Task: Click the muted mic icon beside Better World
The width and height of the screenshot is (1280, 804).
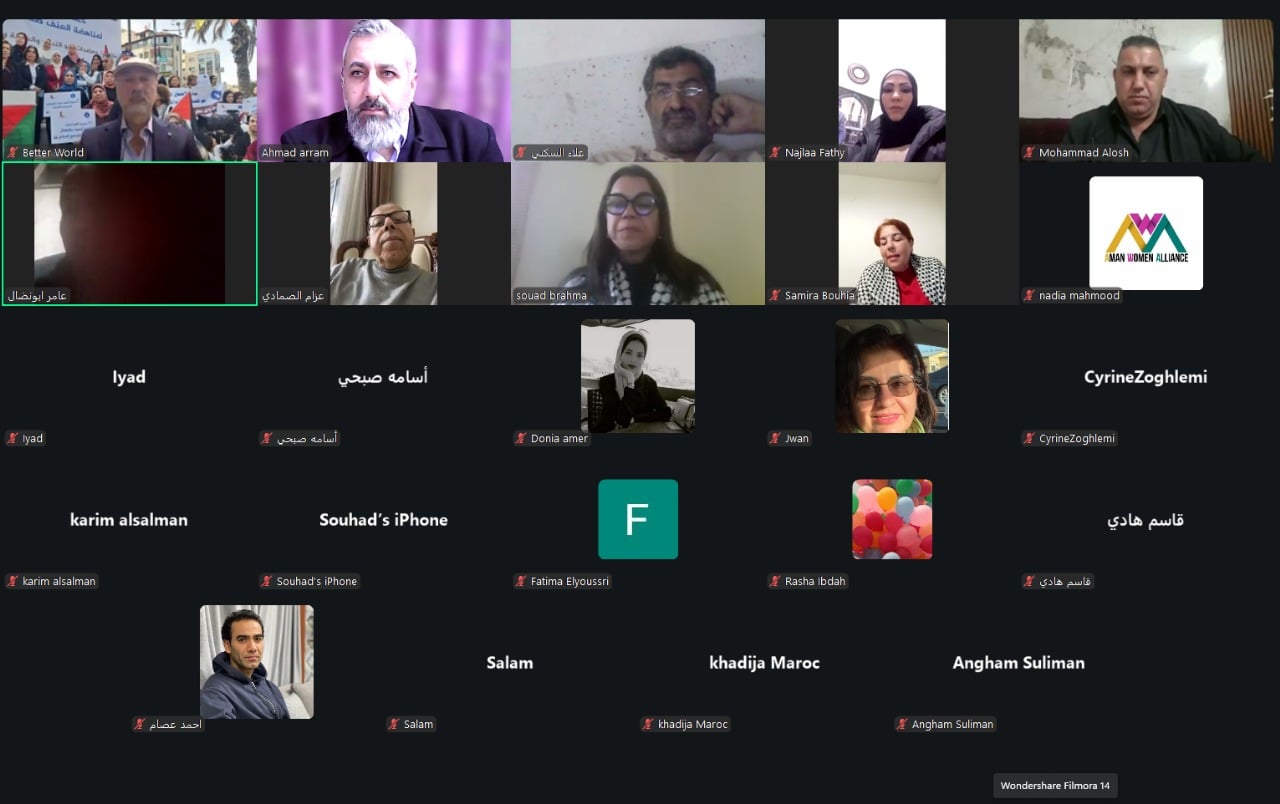Action: [13, 153]
